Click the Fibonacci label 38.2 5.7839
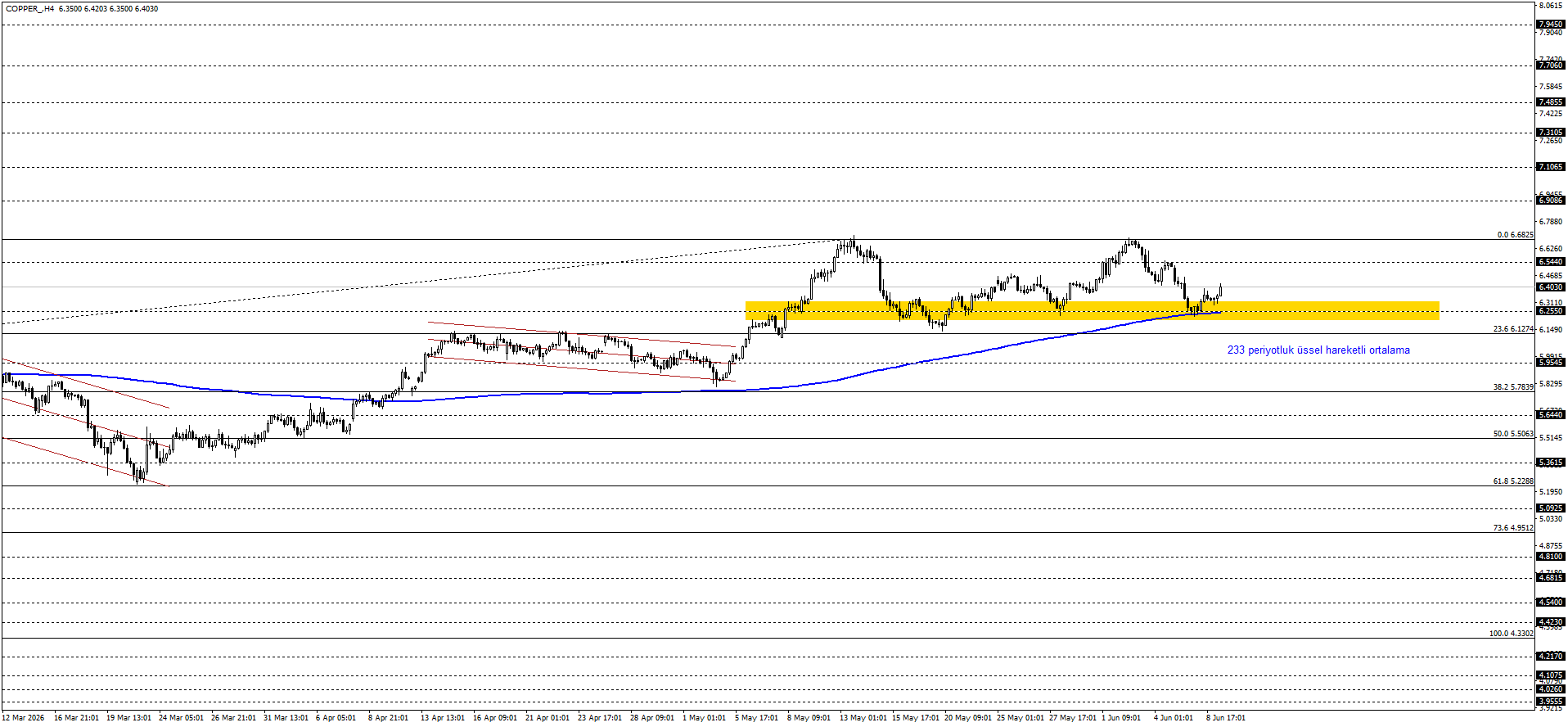1568x727 pixels. [x=1513, y=387]
